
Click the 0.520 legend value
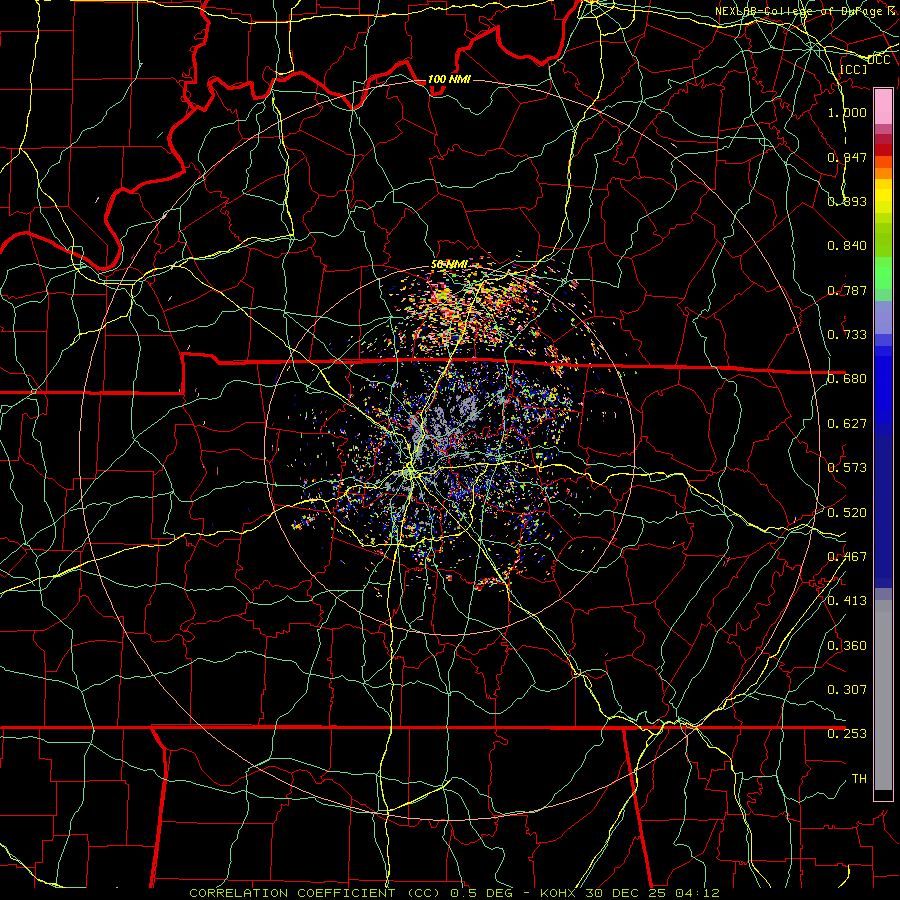tap(847, 513)
